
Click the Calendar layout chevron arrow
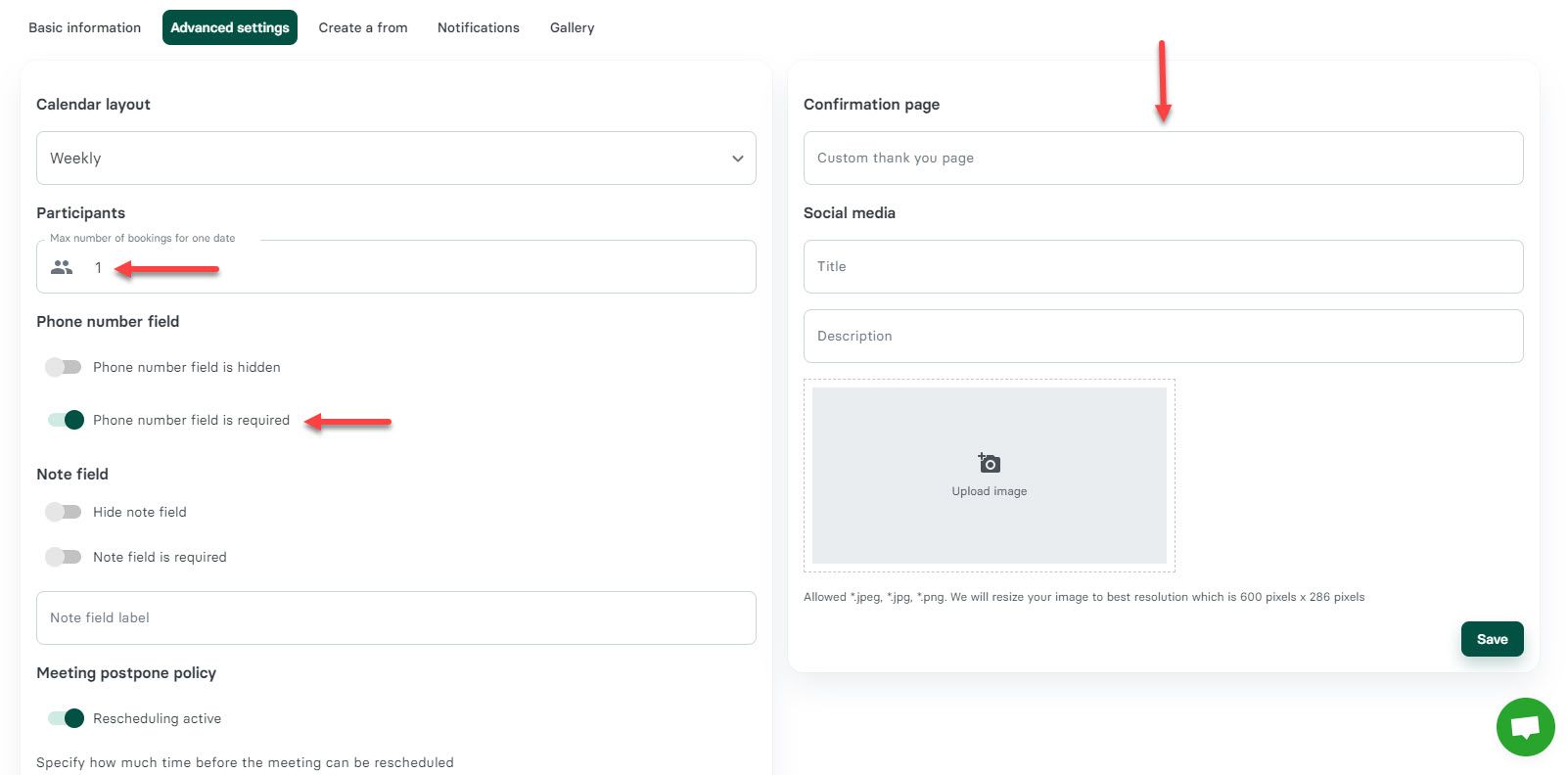point(737,159)
